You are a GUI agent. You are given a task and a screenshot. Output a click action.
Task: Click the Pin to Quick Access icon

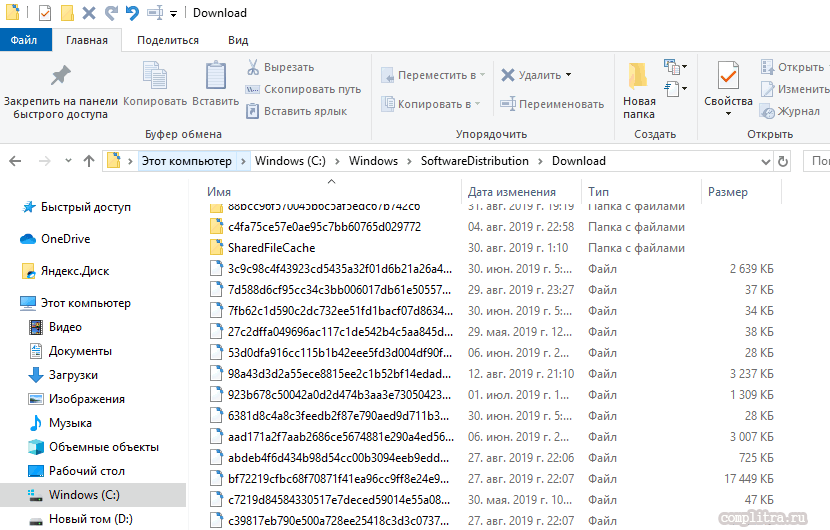[x=61, y=76]
